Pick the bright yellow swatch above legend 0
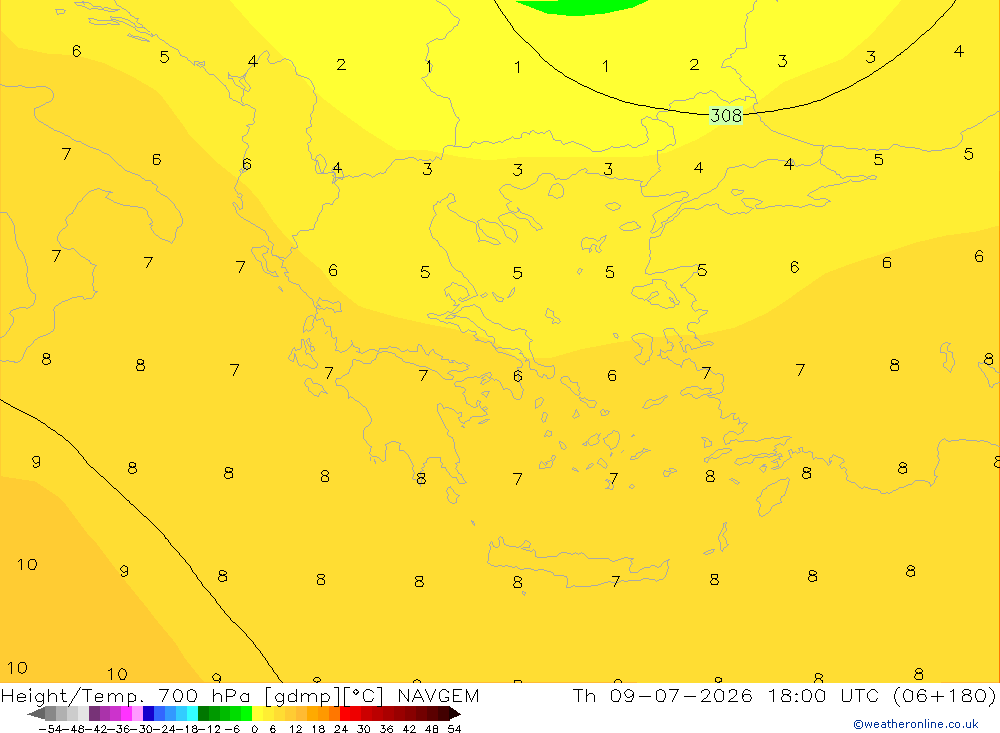The width and height of the screenshot is (1000, 733). (x=257, y=714)
